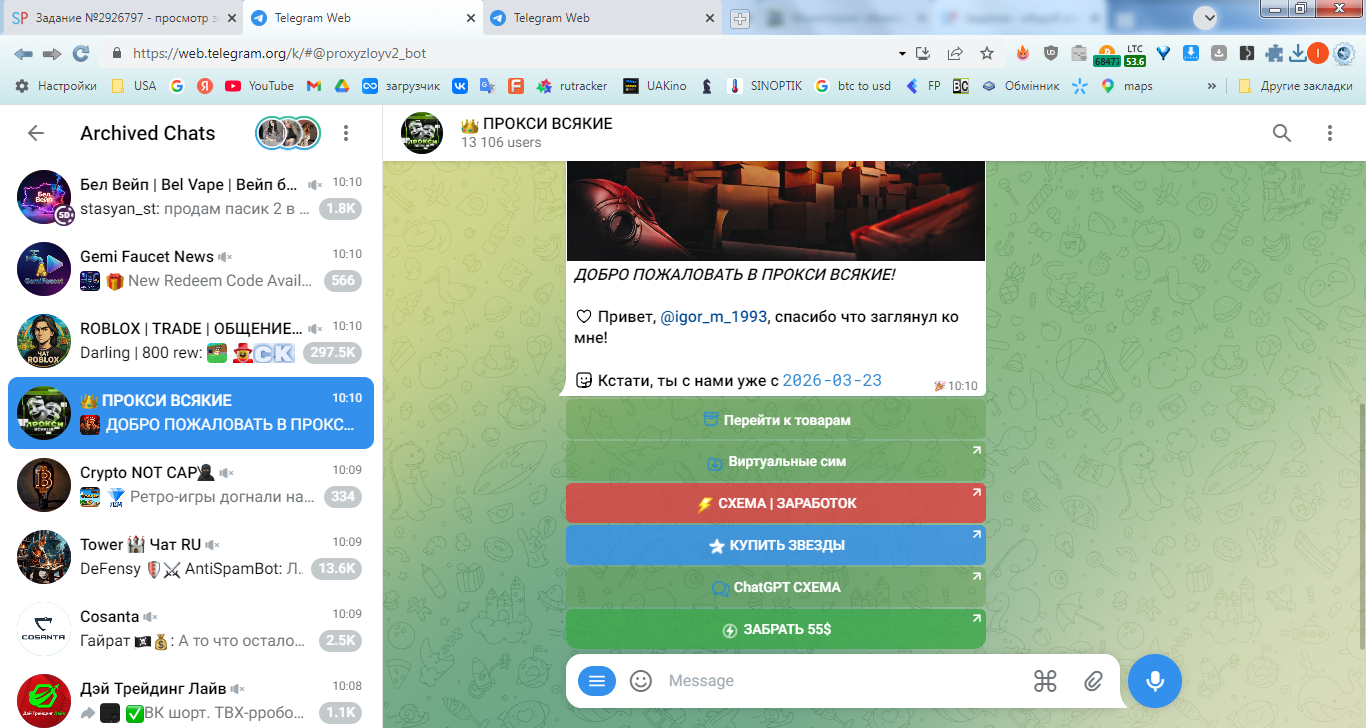Switch to the second Telegram Web tab
Viewport: 1366px width, 728px height.
(x=604, y=18)
